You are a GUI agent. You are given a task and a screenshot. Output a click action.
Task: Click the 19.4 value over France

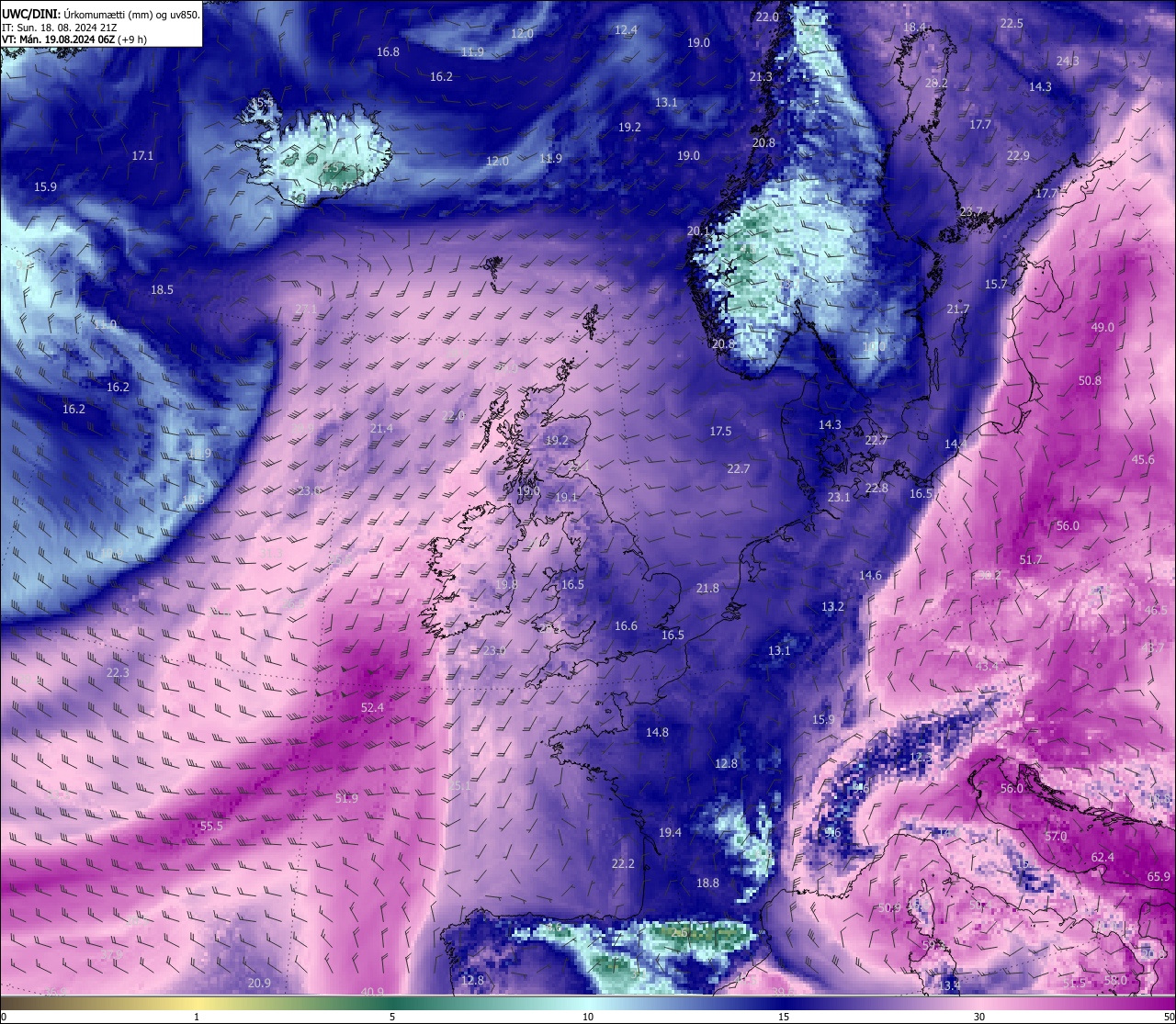coord(670,833)
